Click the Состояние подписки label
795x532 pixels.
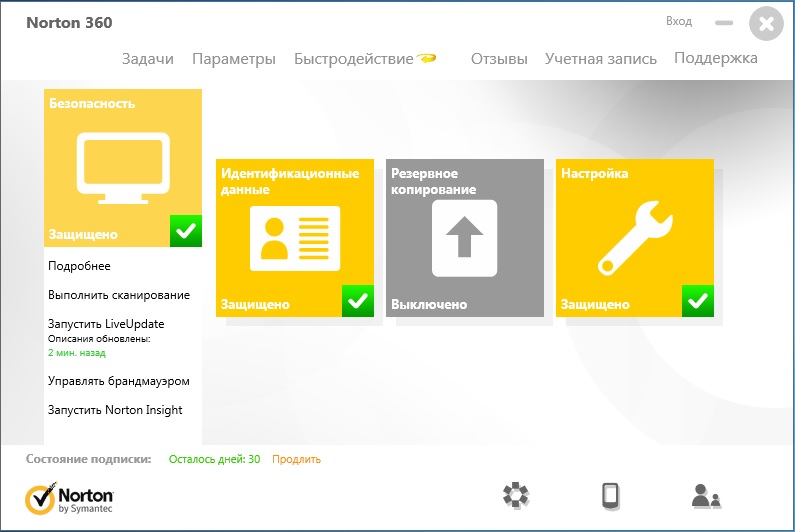(x=89, y=459)
